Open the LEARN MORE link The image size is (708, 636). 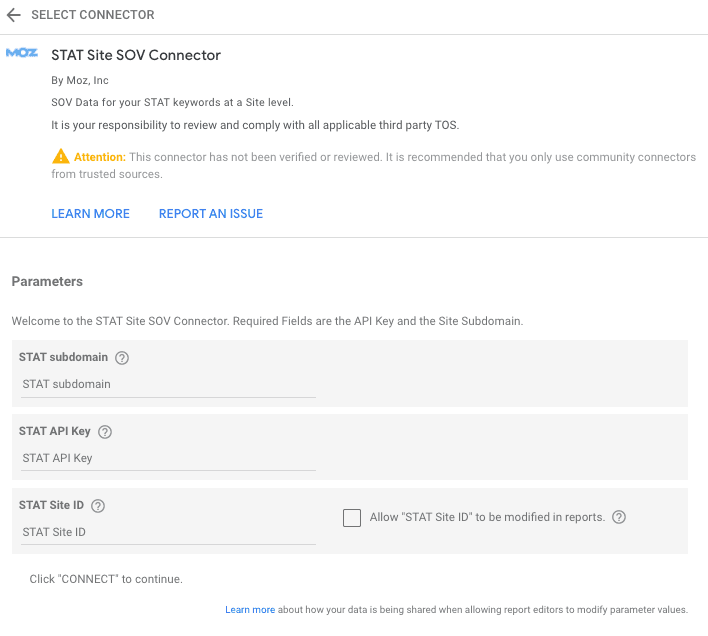[x=91, y=214]
